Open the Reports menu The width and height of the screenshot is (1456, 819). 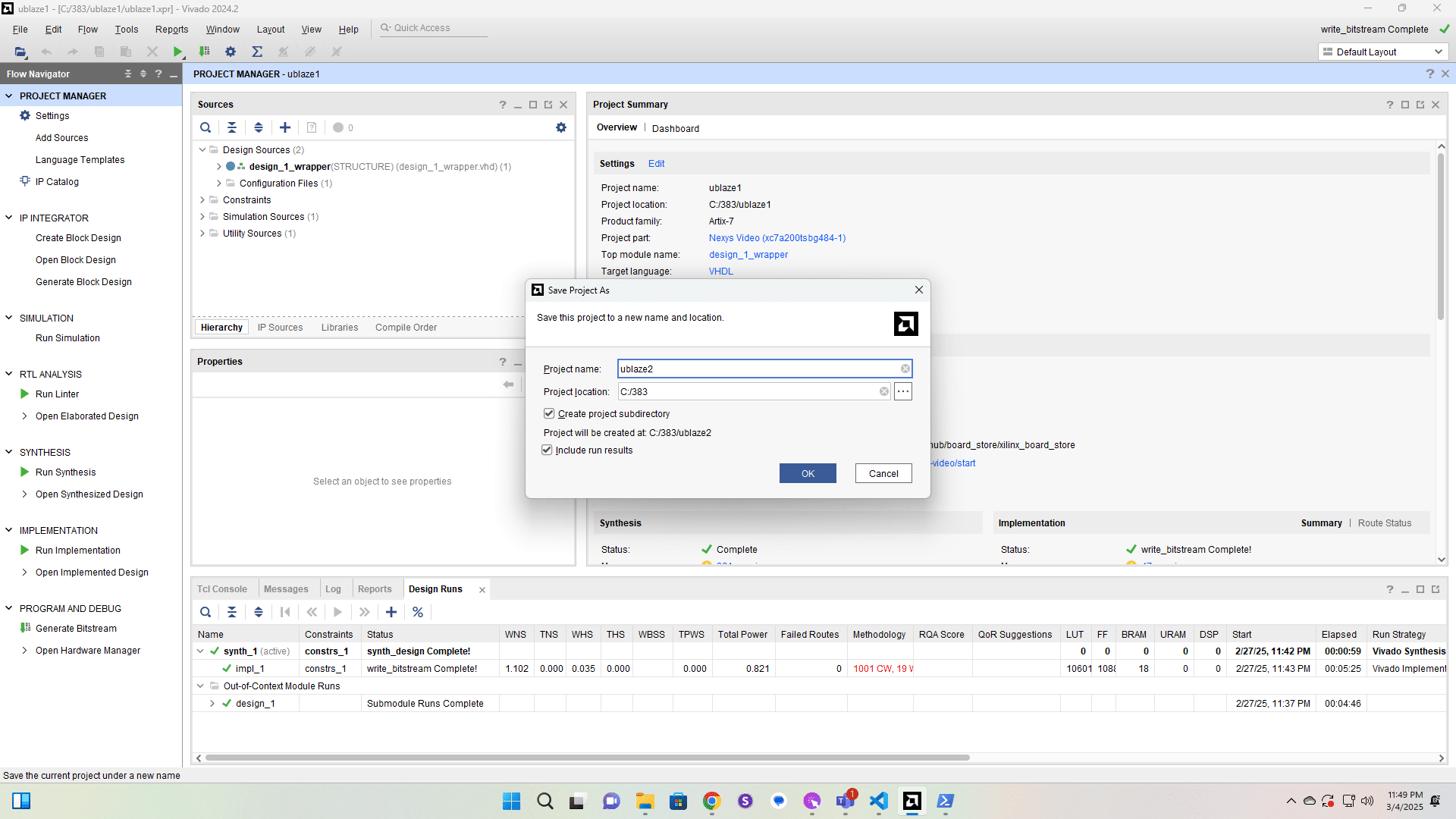tap(171, 30)
